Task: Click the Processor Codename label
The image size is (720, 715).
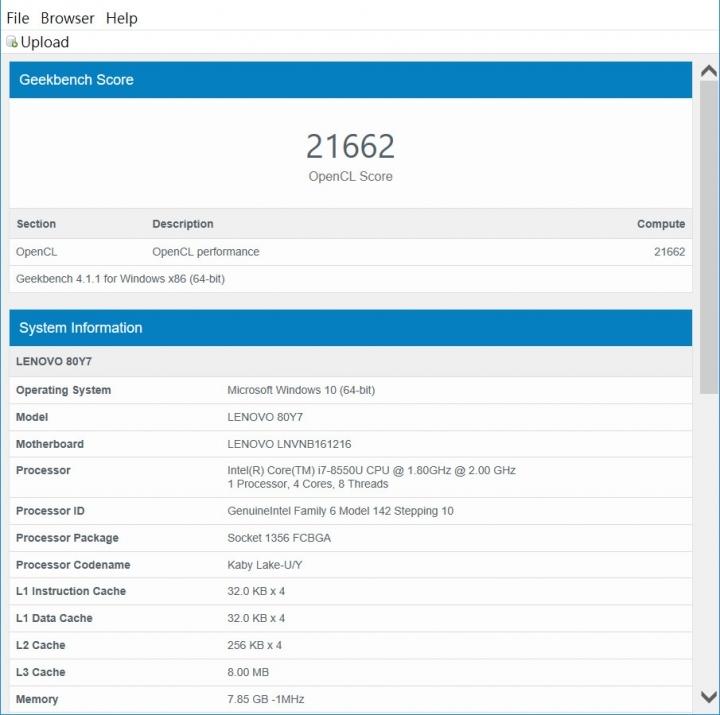Action: pyautogui.click(x=73, y=565)
